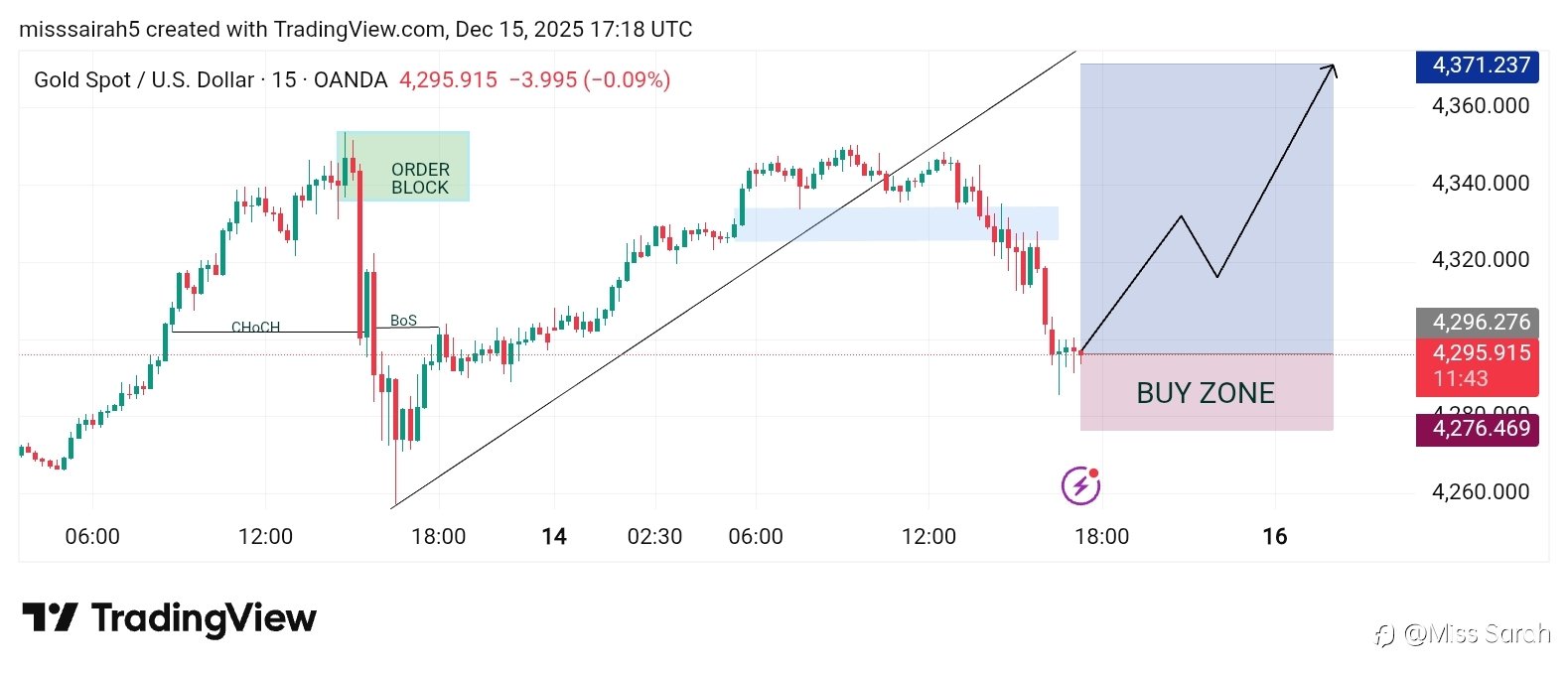
Task: Click the gray 4,296.276 entry price label
Action: pos(1477,323)
